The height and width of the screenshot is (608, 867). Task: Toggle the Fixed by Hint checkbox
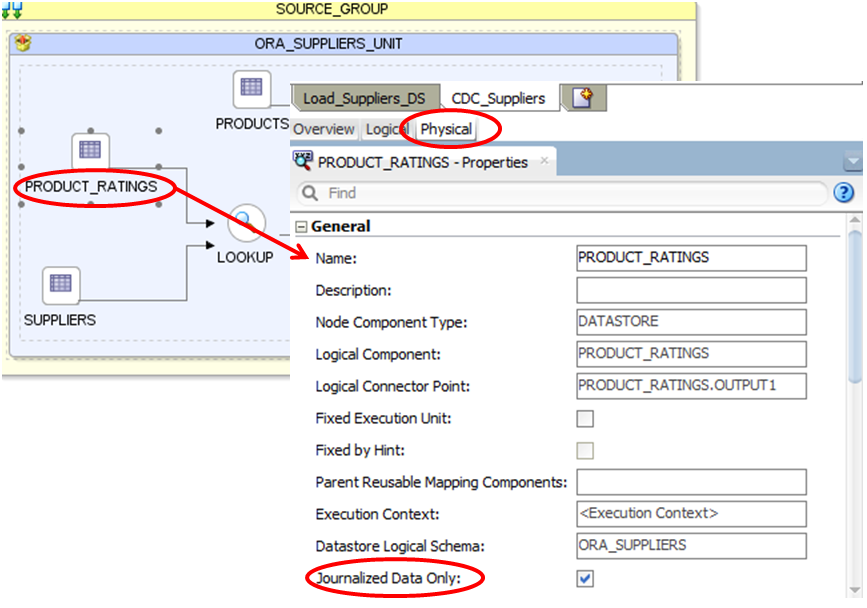click(585, 450)
